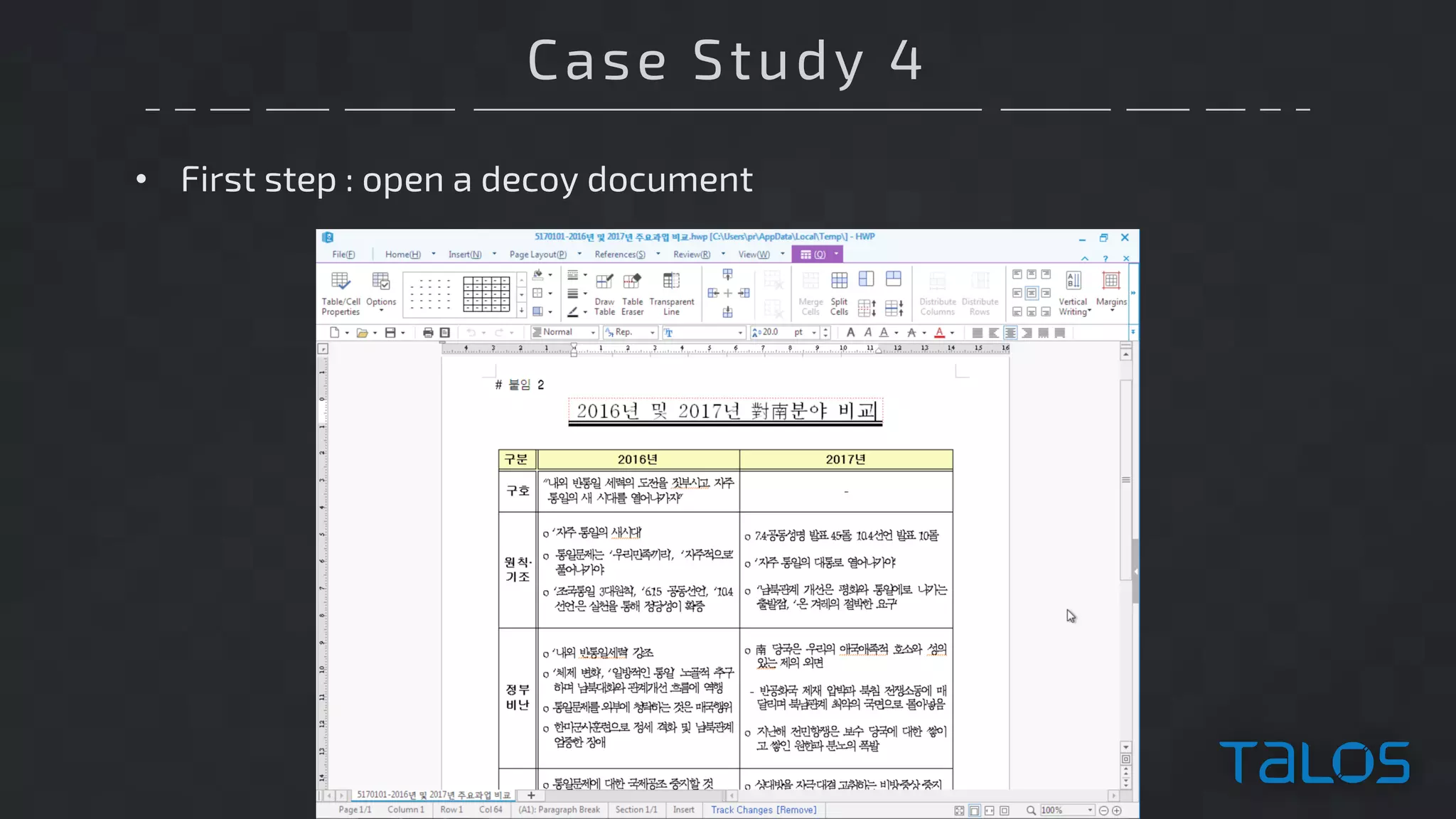Open the File(F) menu
This screenshot has width=1456, height=819.
point(343,255)
